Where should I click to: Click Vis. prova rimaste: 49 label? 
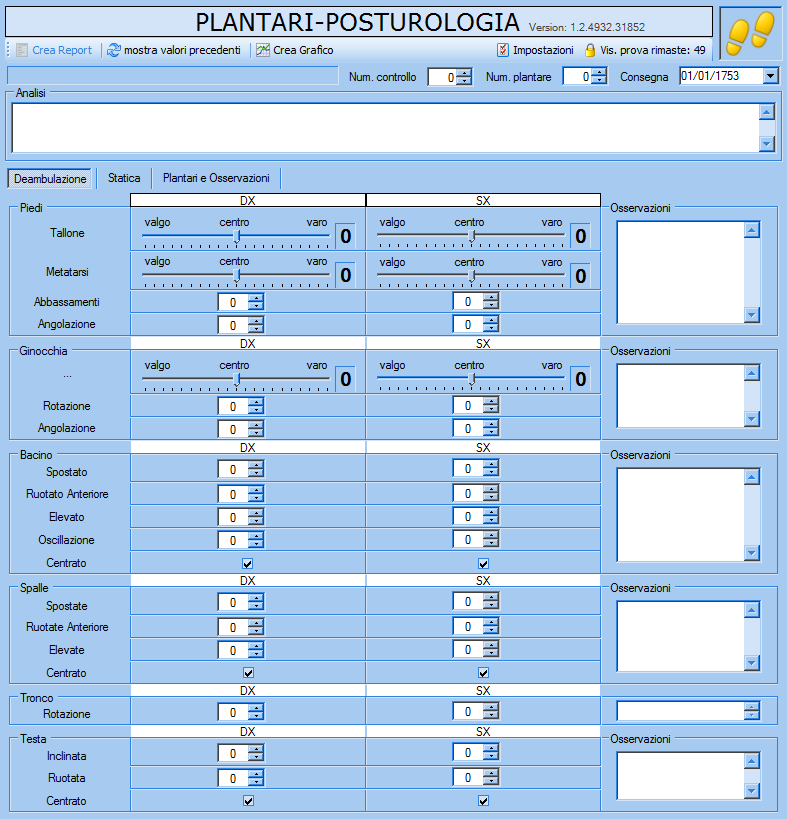(653, 50)
